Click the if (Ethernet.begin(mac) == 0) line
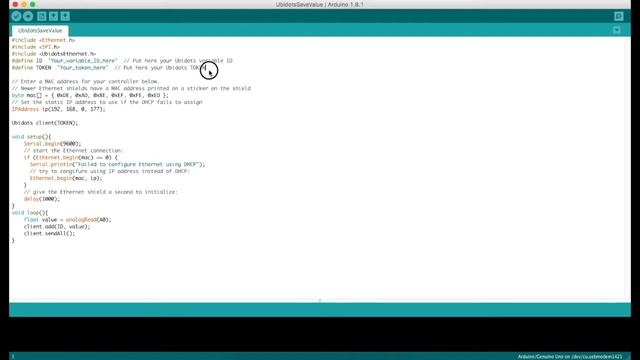 pos(71,158)
